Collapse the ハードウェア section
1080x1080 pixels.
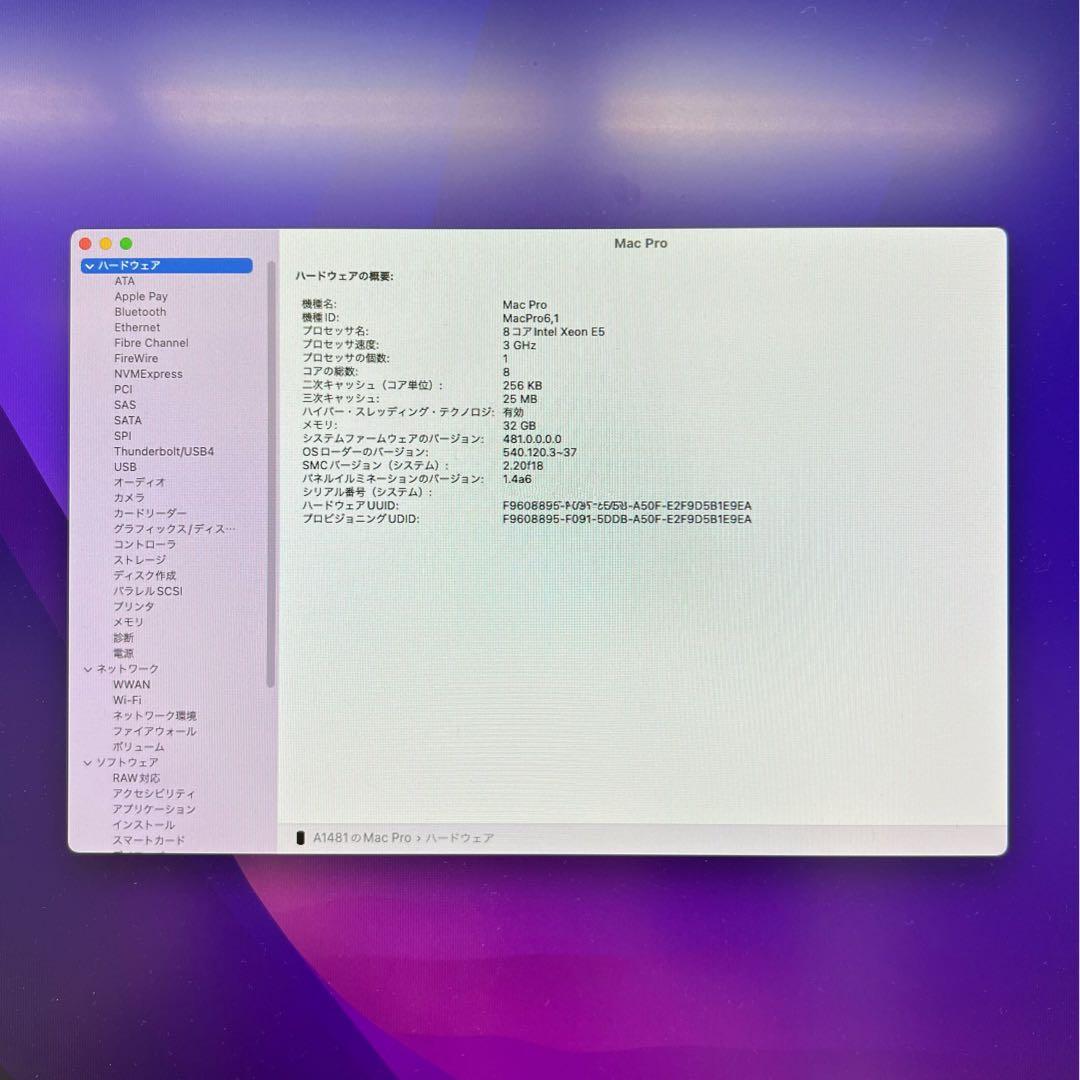[x=89, y=265]
